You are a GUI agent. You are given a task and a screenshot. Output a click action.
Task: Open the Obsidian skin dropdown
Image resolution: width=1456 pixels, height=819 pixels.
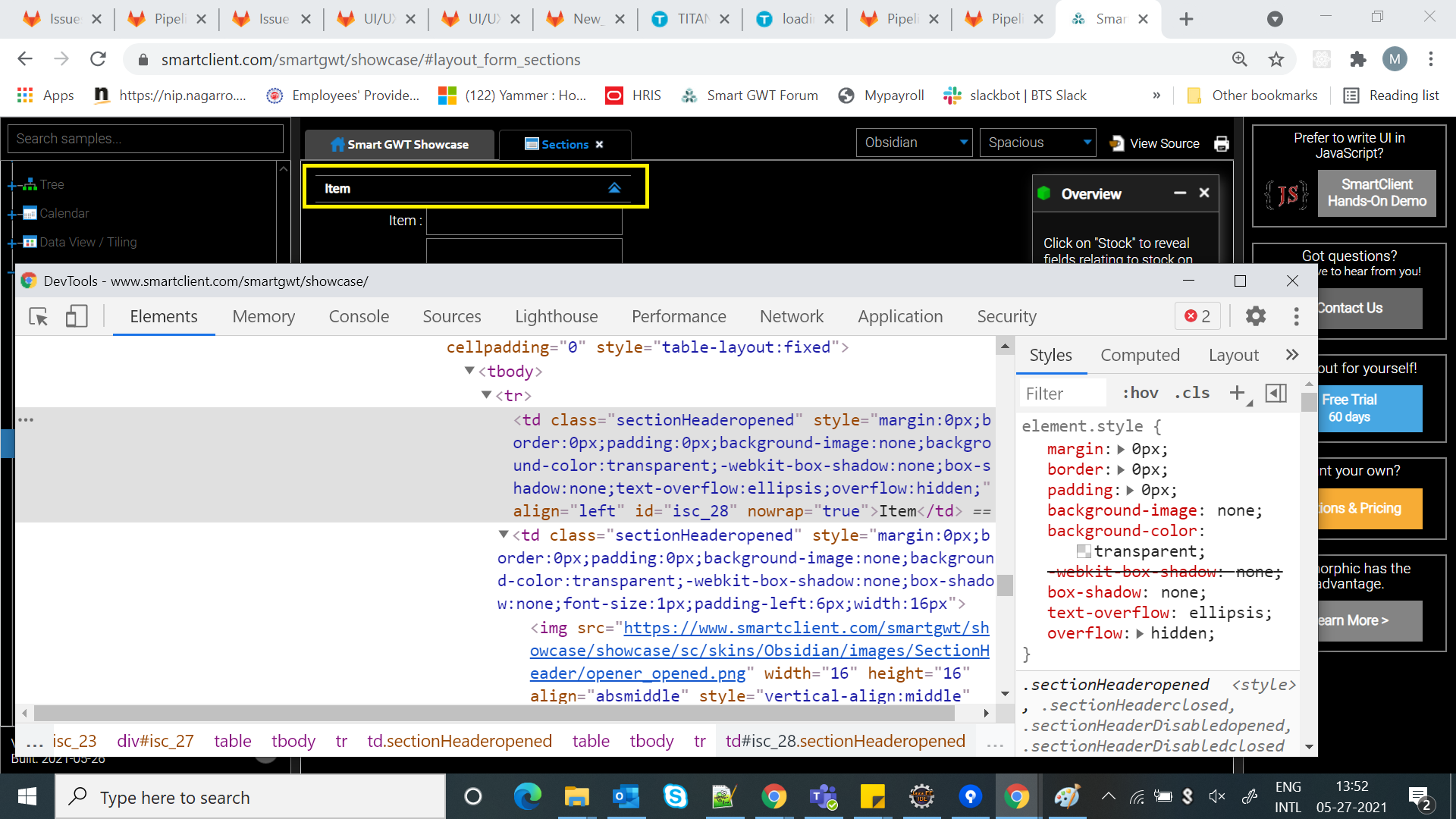click(x=914, y=143)
